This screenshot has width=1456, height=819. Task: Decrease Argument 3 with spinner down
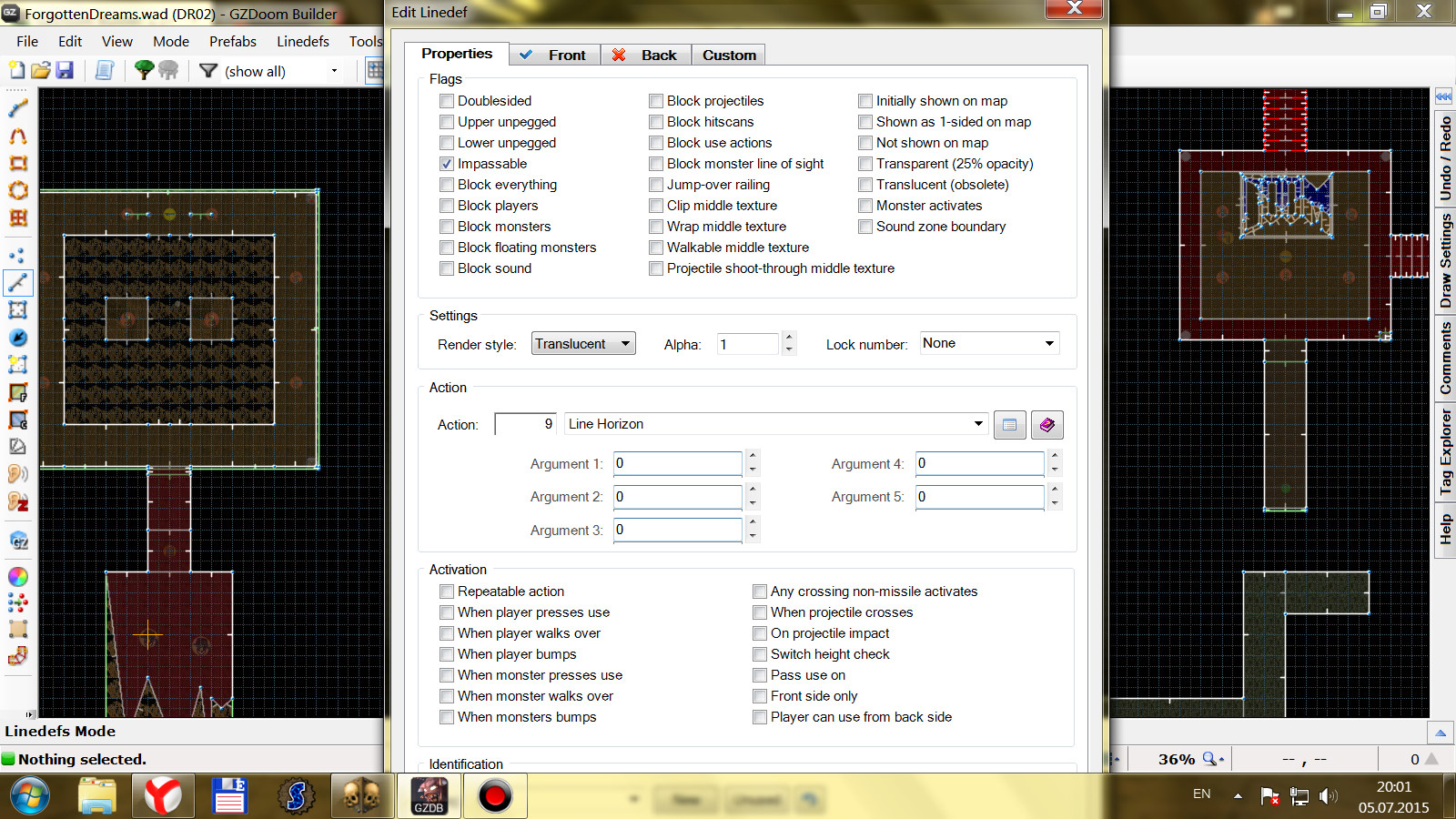(752, 536)
